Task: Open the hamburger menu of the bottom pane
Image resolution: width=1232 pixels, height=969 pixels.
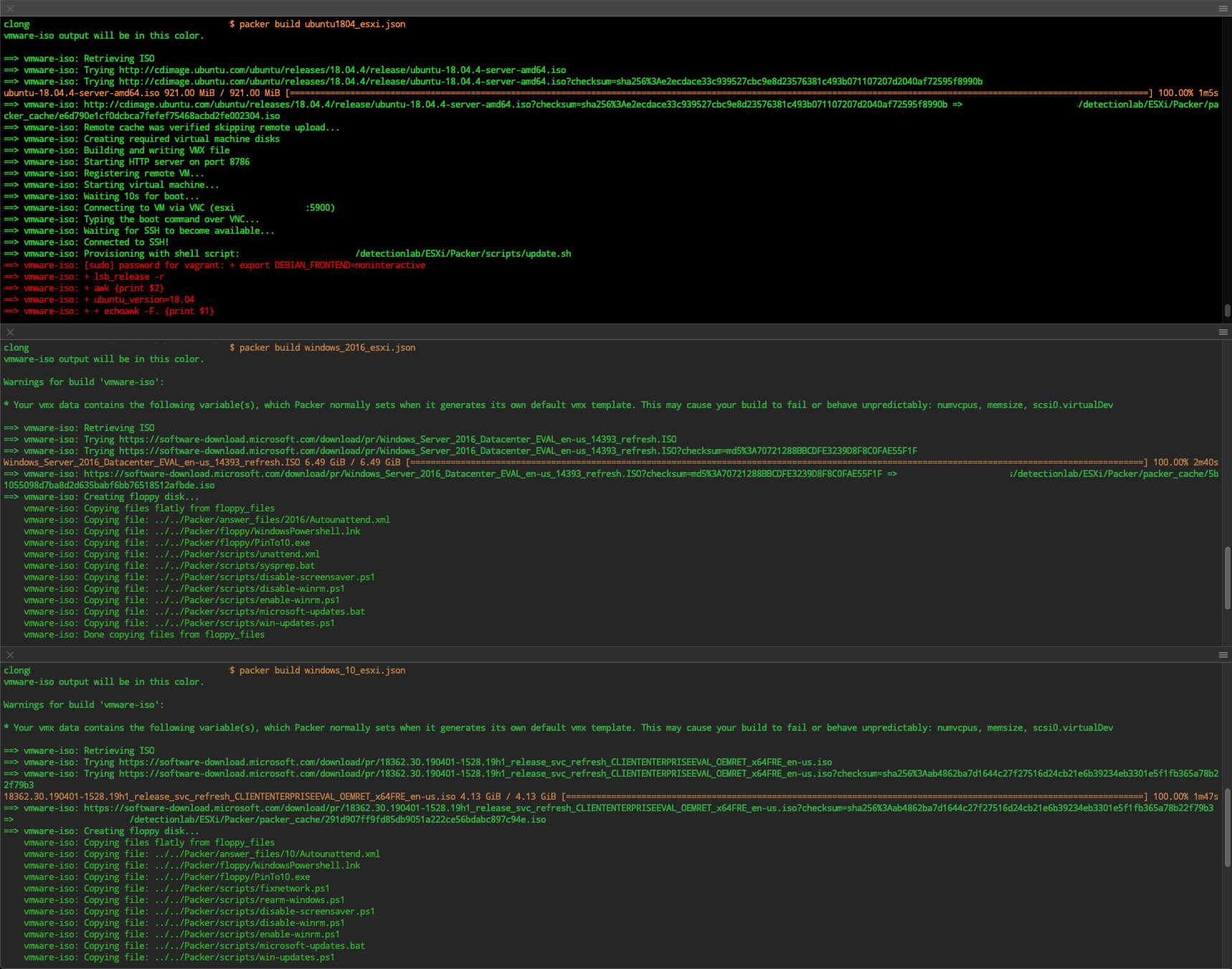Action: (1223, 655)
